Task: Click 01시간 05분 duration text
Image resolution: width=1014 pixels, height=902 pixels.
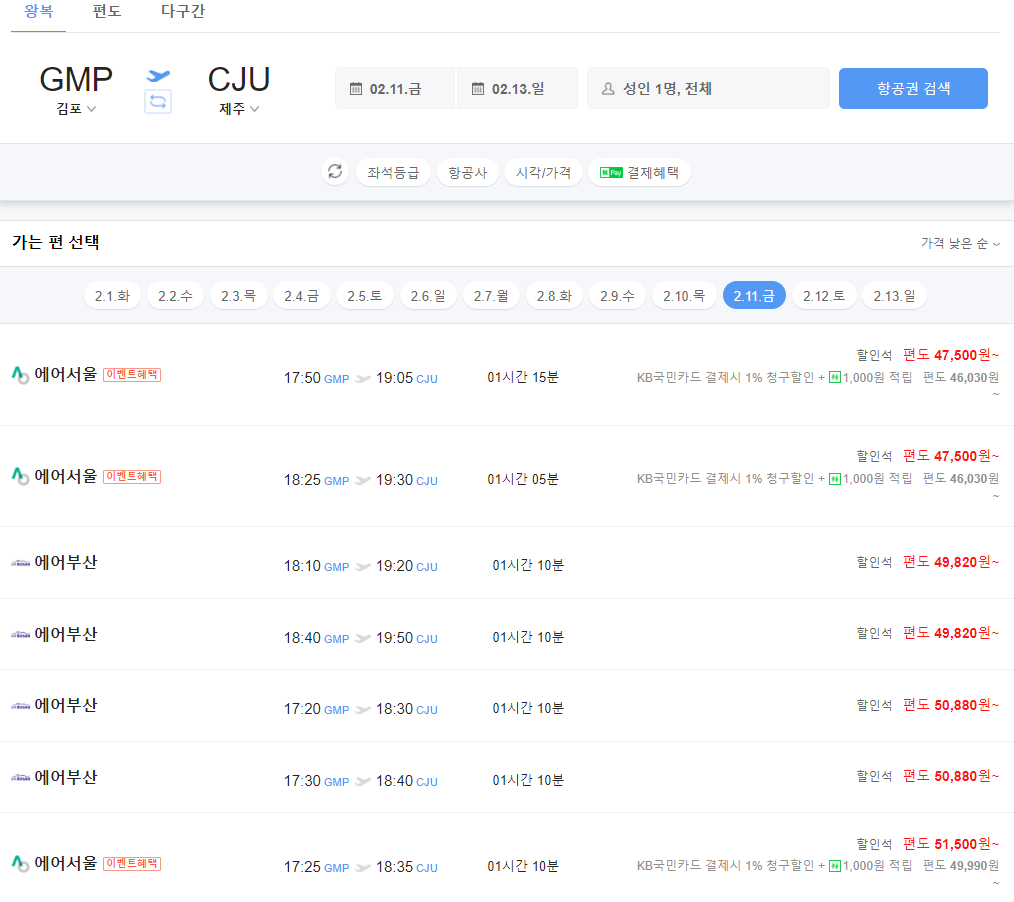Action: 523,480
